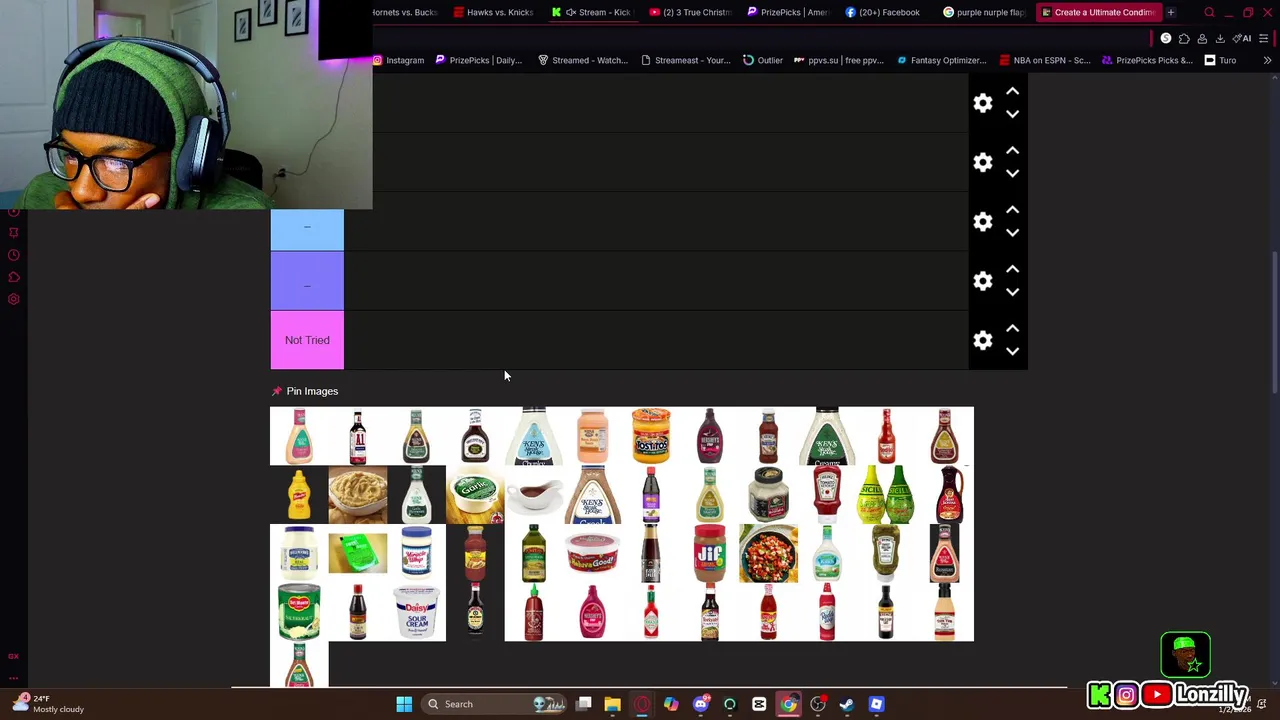The height and width of the screenshot is (720, 1280).
Task: Move the Not Tried row down
Action: (x=1012, y=351)
